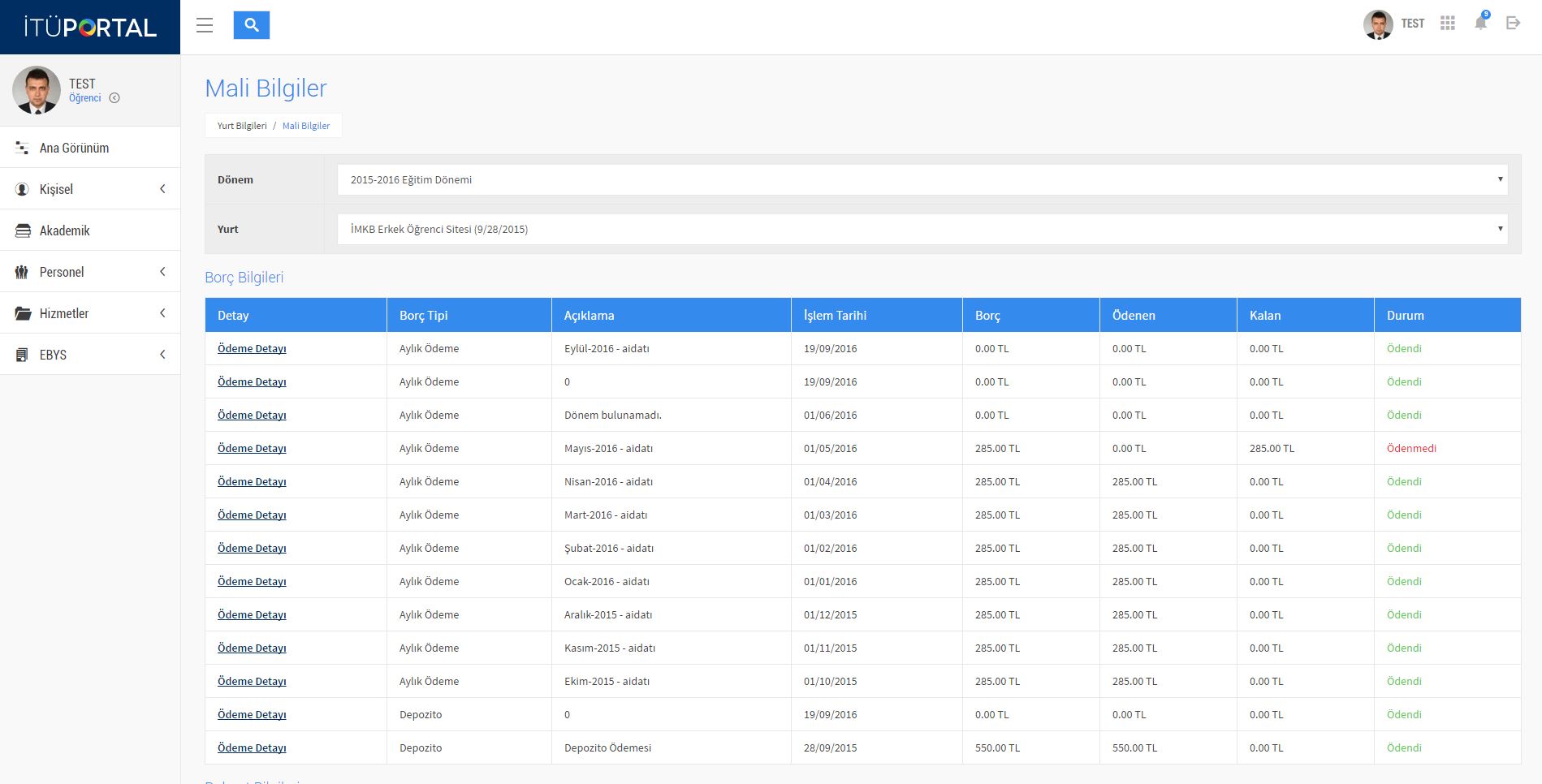Open Ödeme Detayı for Eylül-2016 aidatı
Image resolution: width=1542 pixels, height=784 pixels.
click(252, 349)
